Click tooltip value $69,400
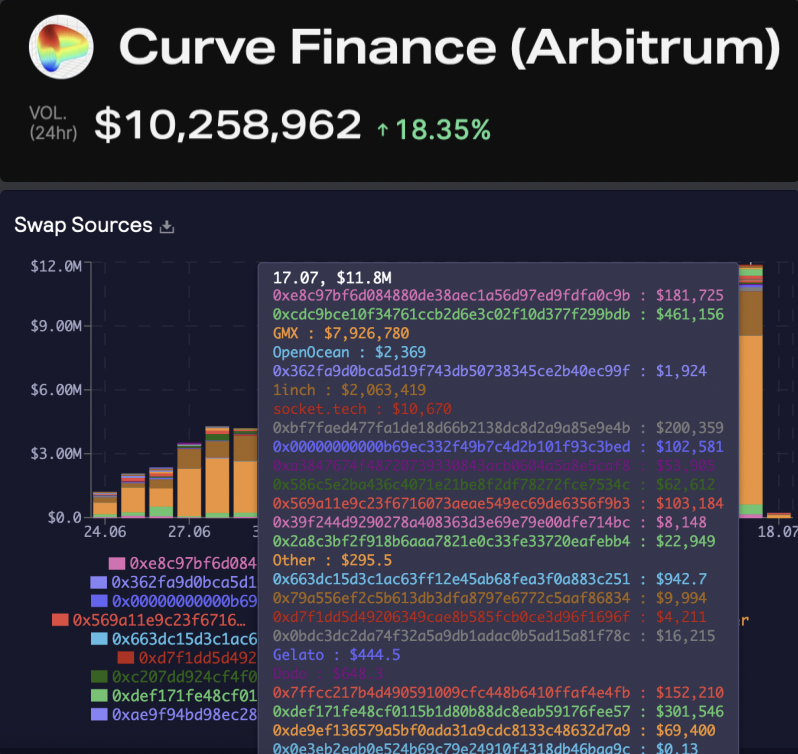Viewport: 798px width, 754px height. click(x=686, y=731)
